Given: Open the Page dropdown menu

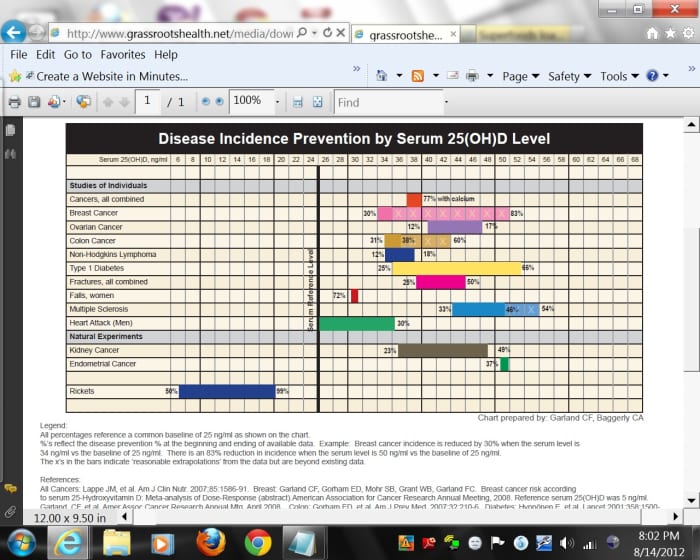Looking at the screenshot, I should click(521, 76).
